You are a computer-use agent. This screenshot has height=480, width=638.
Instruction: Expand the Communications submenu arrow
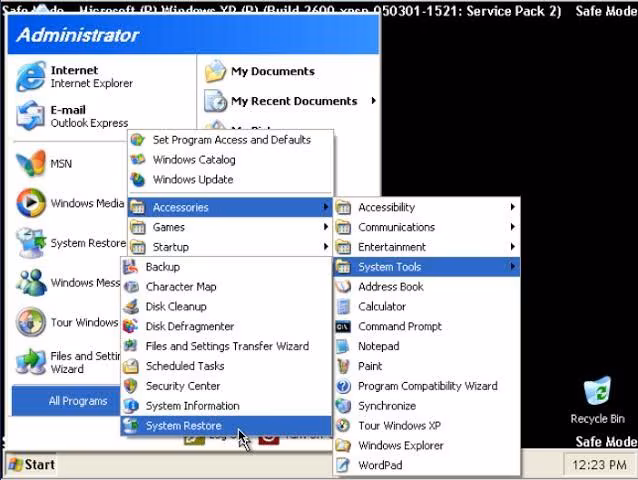pyautogui.click(x=513, y=227)
